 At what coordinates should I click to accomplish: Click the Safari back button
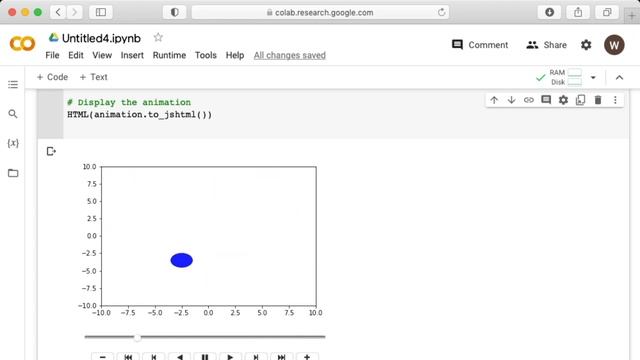[58, 12]
